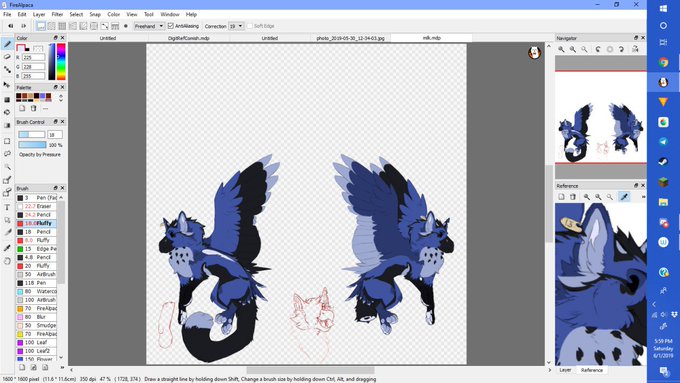Switch to the Layer tab at the bottom right

[x=565, y=370]
